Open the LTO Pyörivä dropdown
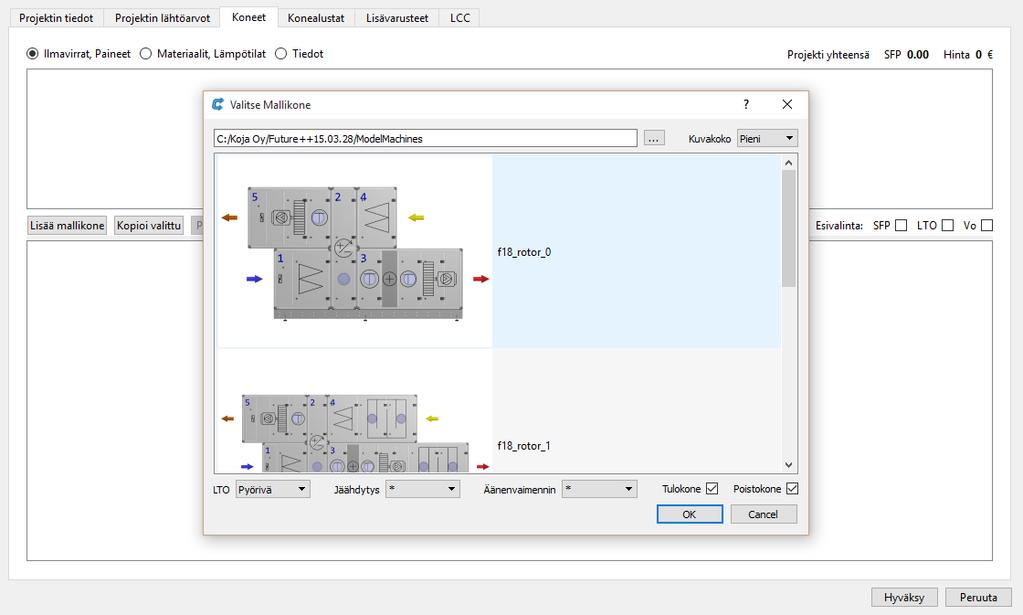This screenshot has height=615, width=1023. tap(272, 489)
